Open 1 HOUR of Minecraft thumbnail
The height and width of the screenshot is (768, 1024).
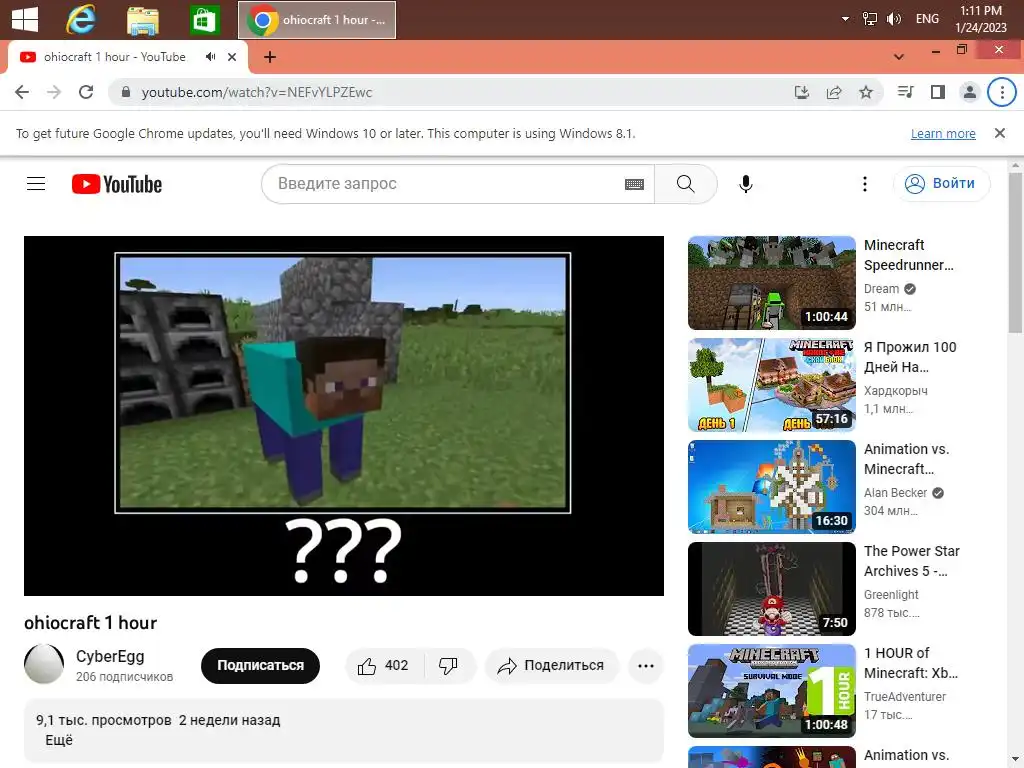coord(771,690)
